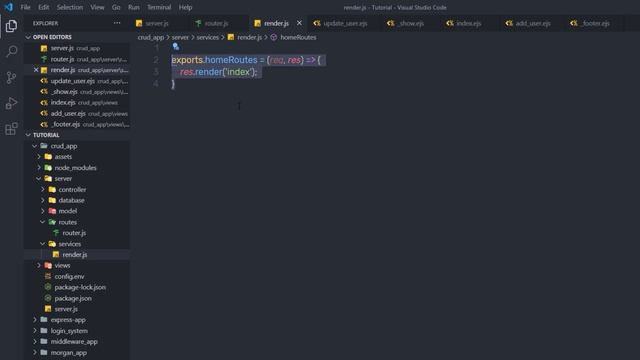The image size is (640, 360).
Task: Open the Help menu
Action: 185,7
